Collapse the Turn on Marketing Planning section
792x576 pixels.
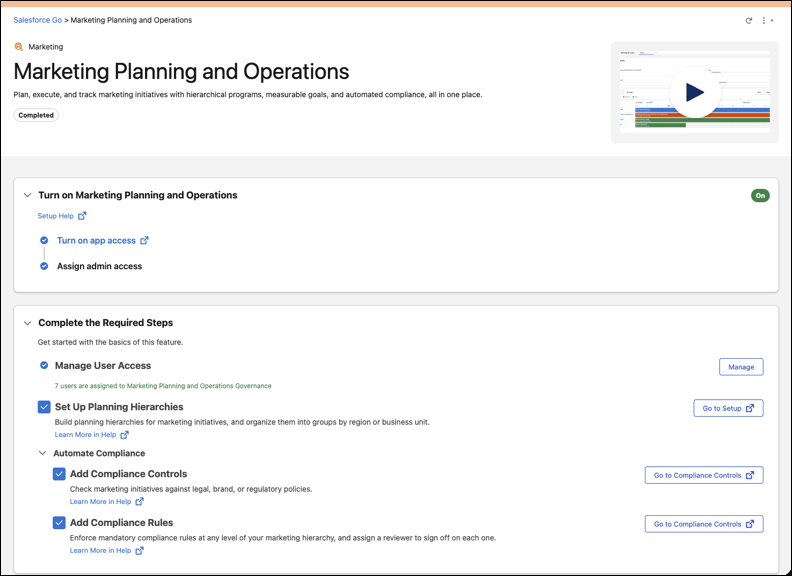point(27,195)
